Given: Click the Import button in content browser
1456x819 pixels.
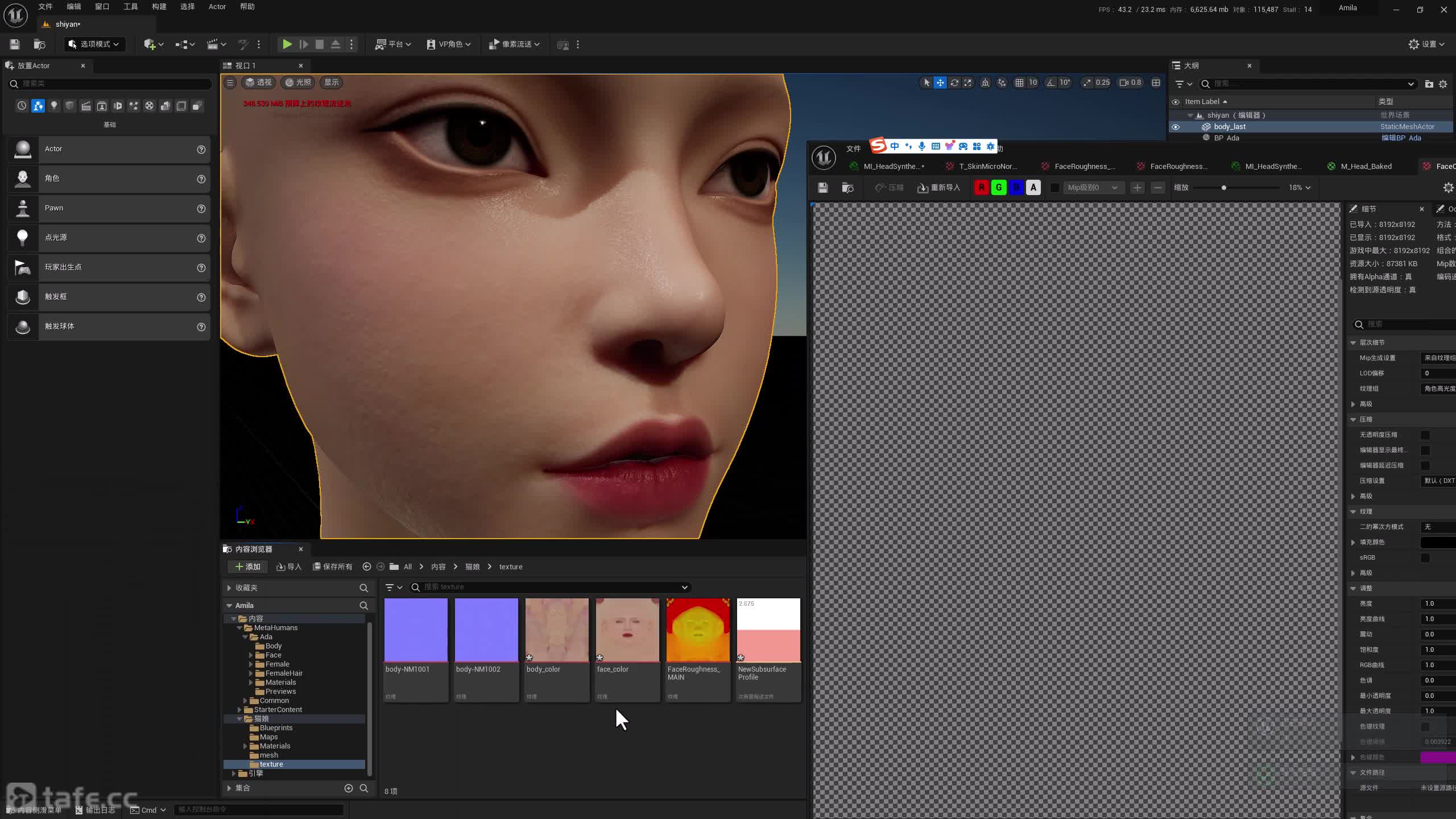Looking at the screenshot, I should 289,566.
